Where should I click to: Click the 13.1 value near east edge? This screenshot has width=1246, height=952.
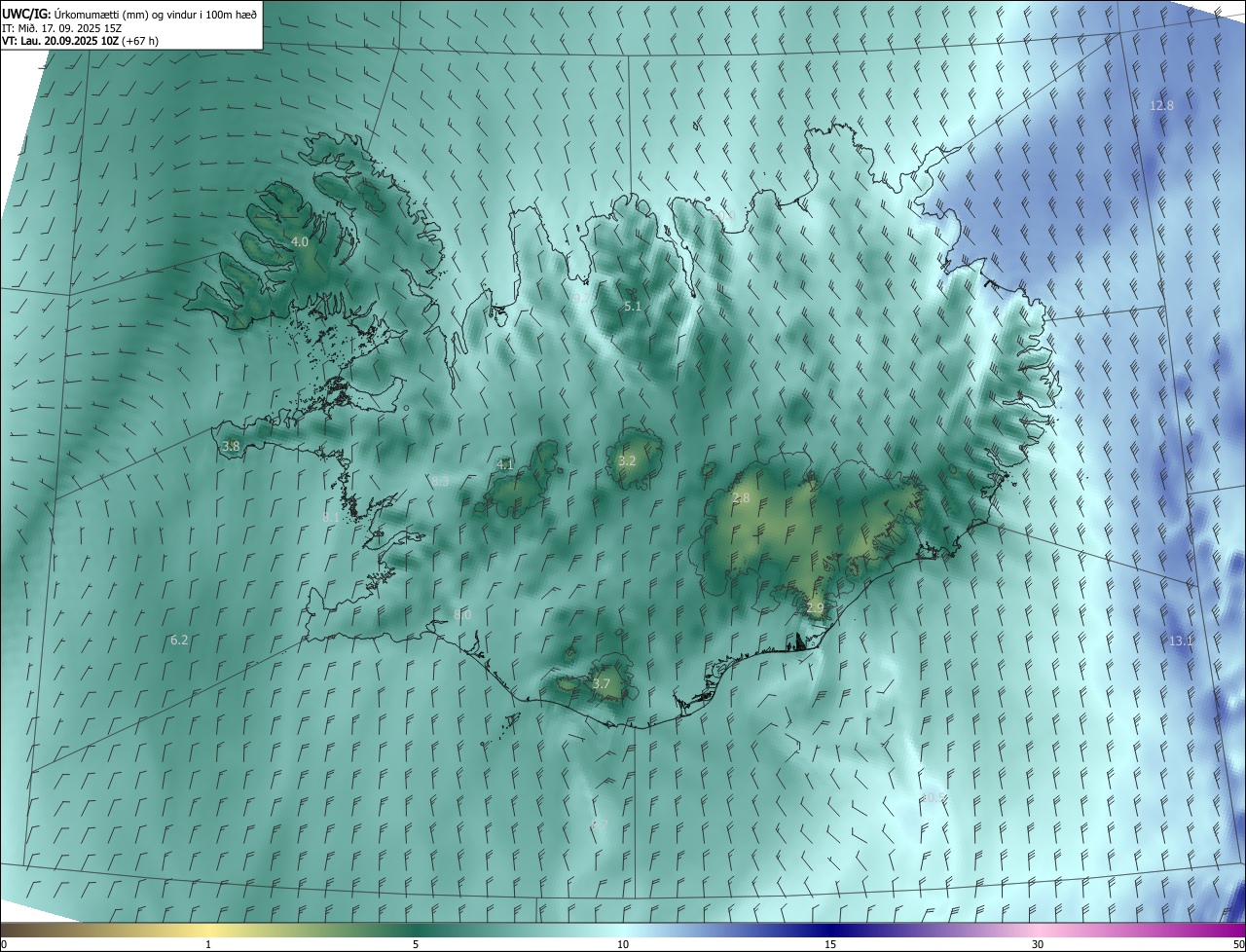click(x=1181, y=641)
